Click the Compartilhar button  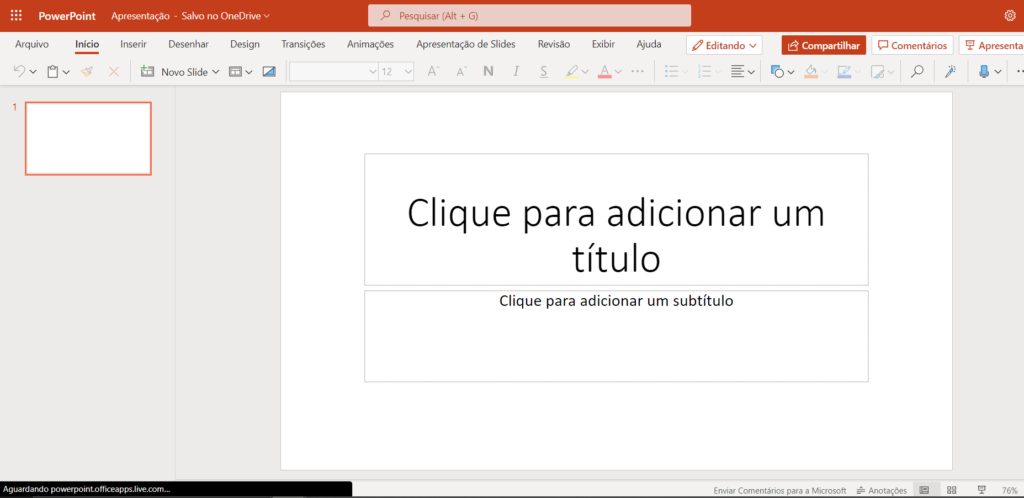[824, 45]
